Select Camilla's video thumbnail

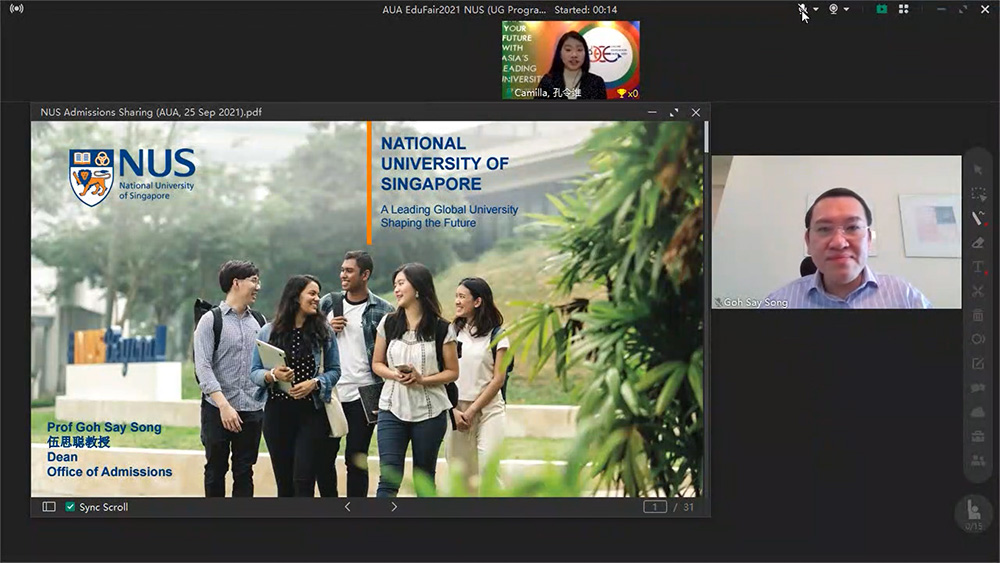(x=571, y=60)
